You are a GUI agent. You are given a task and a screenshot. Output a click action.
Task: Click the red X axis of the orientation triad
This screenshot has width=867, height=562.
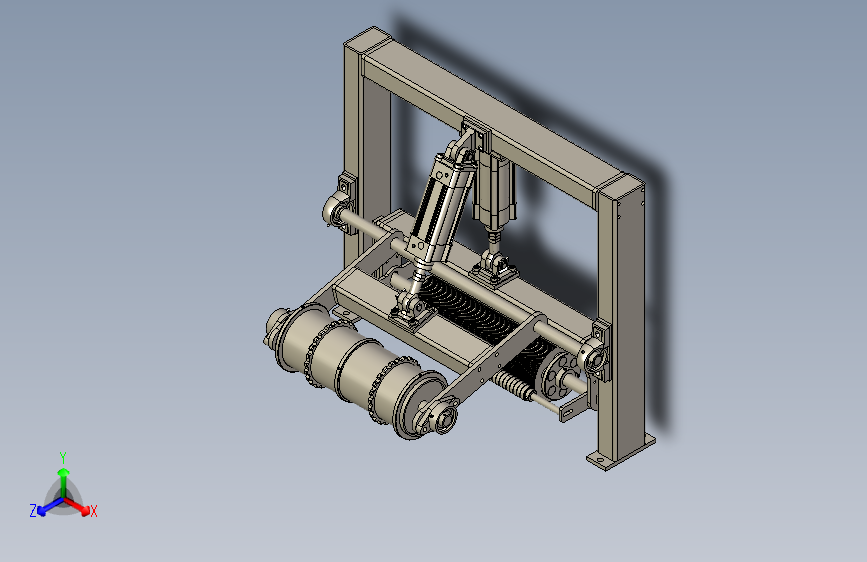point(77,506)
